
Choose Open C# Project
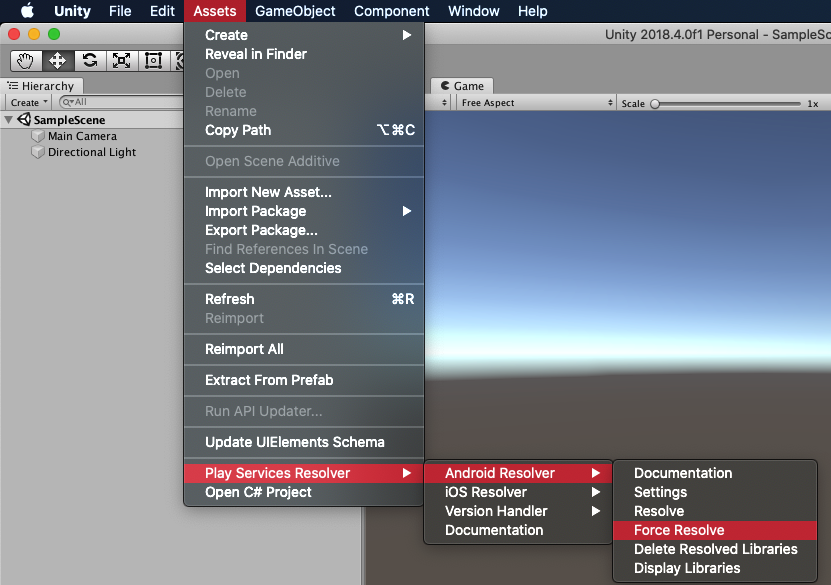304,492
